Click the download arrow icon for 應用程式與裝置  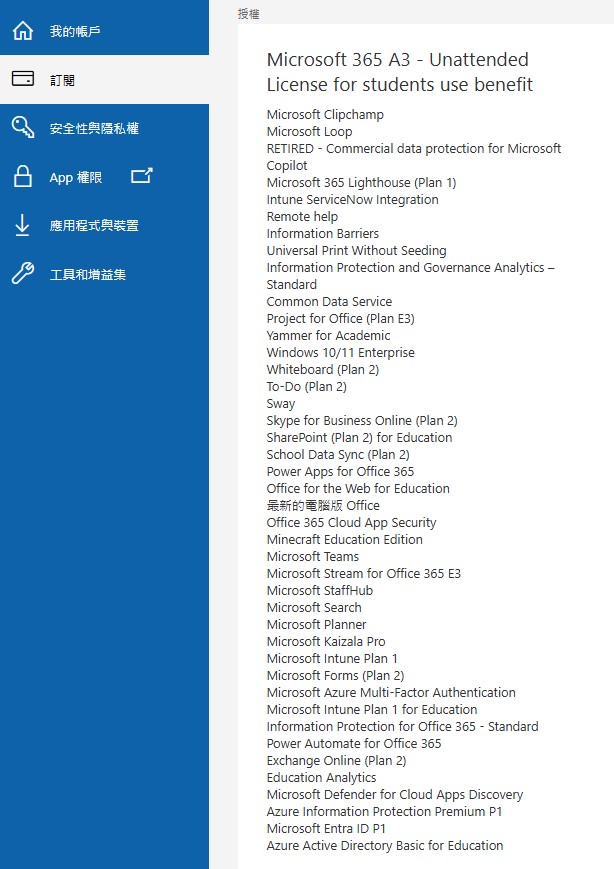pyautogui.click(x=22, y=225)
